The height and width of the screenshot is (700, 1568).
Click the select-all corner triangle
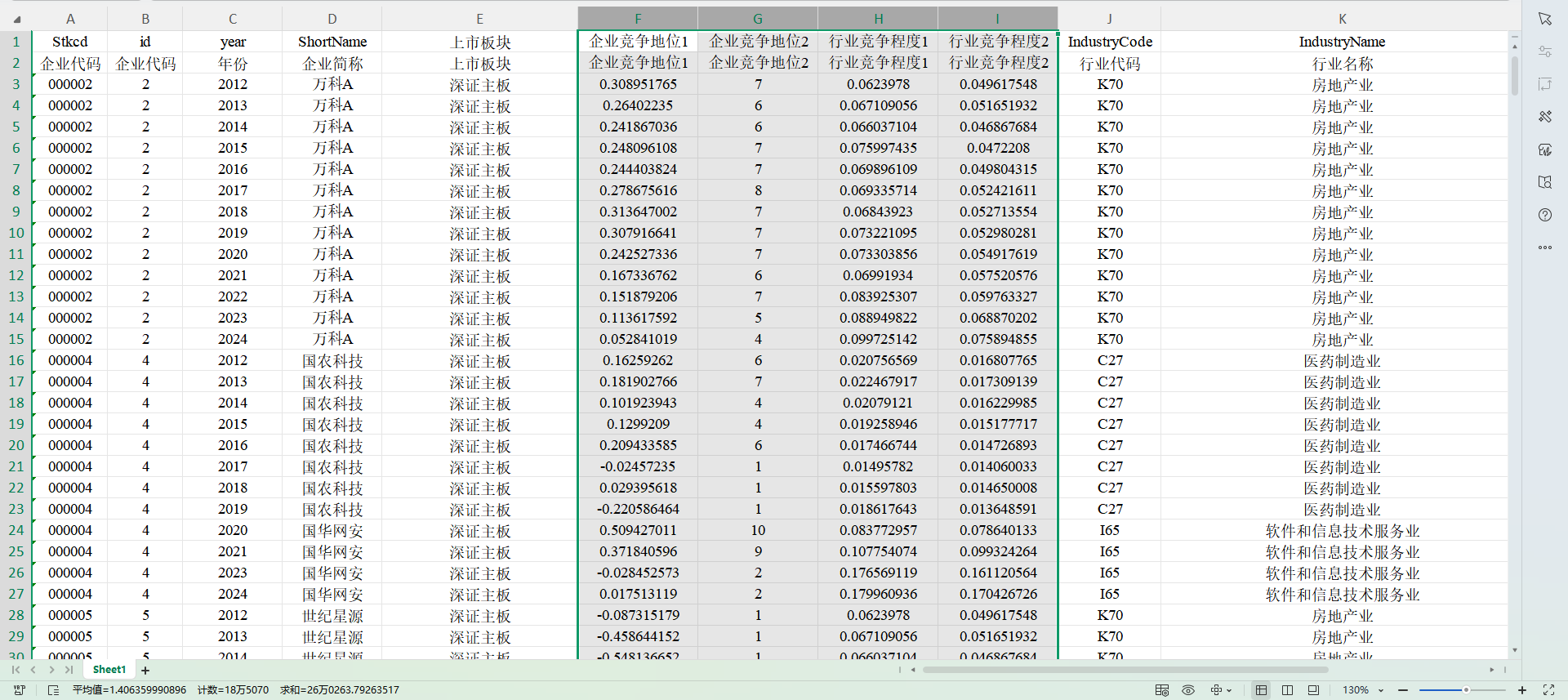(x=17, y=20)
